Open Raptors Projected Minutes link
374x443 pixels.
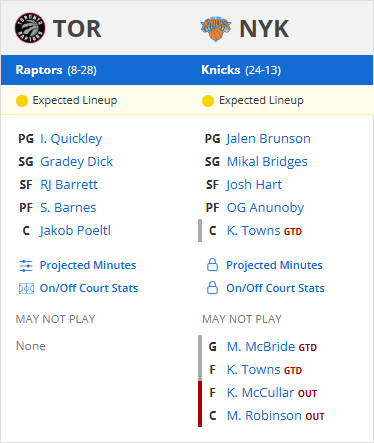88,265
